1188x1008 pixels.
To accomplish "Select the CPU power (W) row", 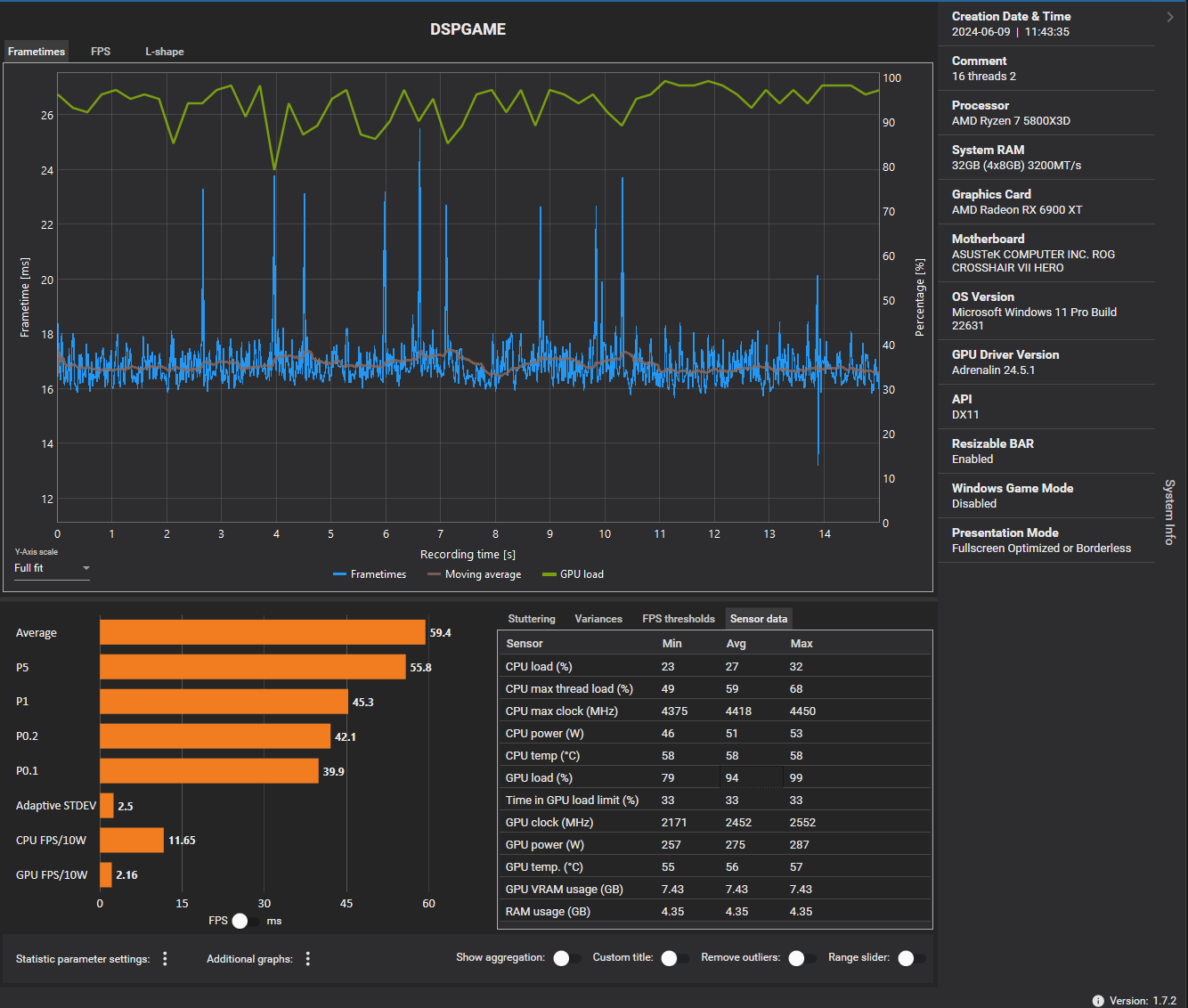I will coord(715,733).
